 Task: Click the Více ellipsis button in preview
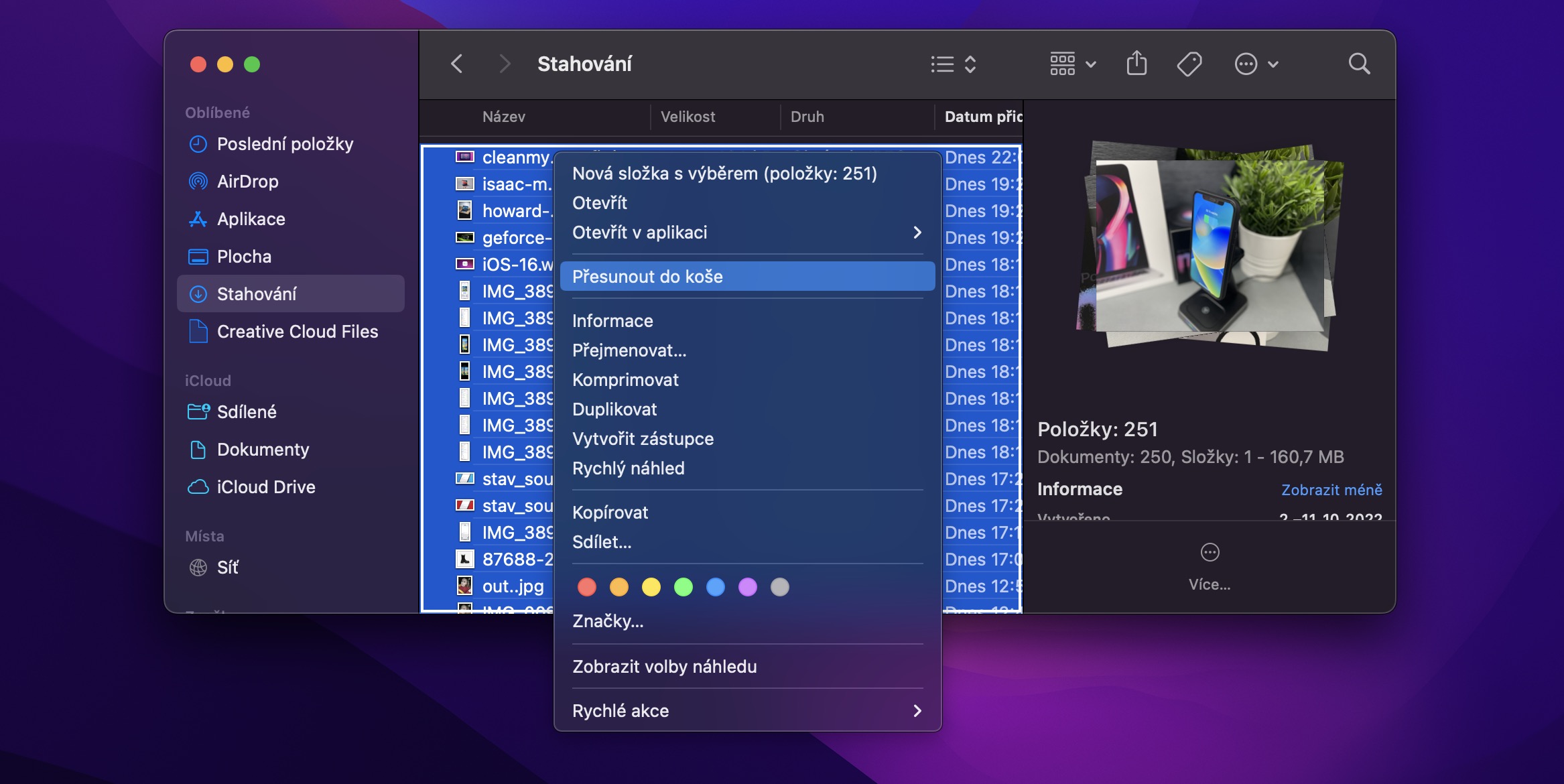tap(1210, 553)
